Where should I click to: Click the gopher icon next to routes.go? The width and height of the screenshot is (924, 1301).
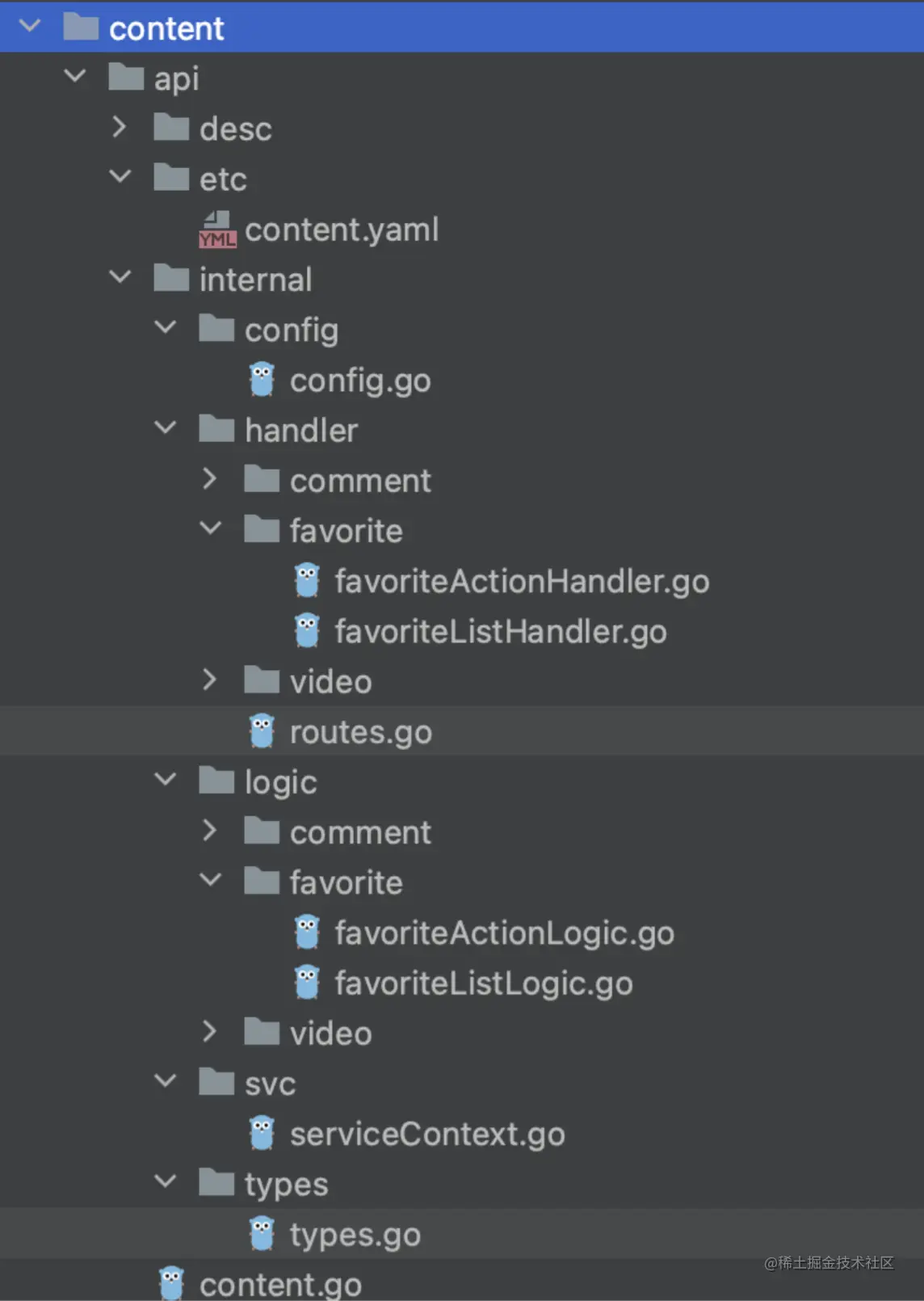tap(262, 731)
